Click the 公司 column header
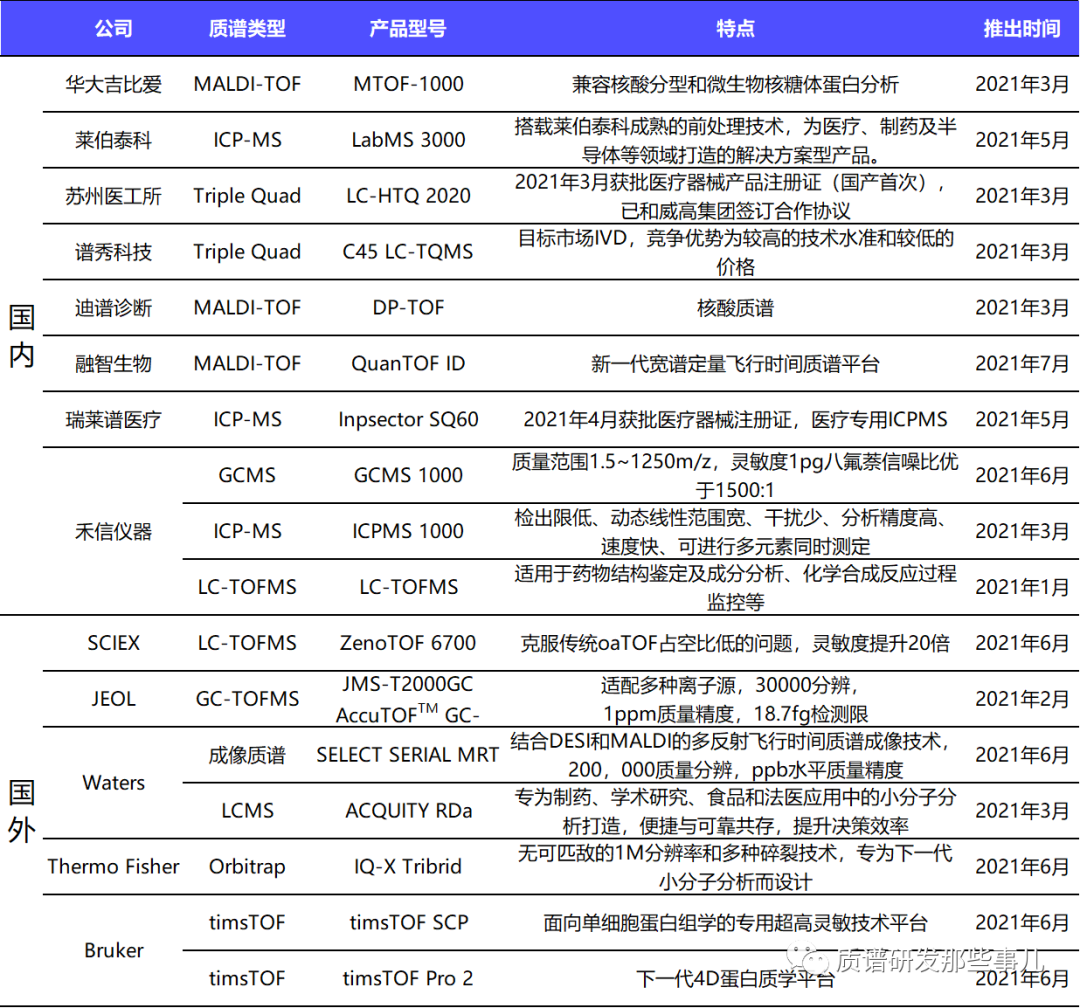 pos(113,28)
